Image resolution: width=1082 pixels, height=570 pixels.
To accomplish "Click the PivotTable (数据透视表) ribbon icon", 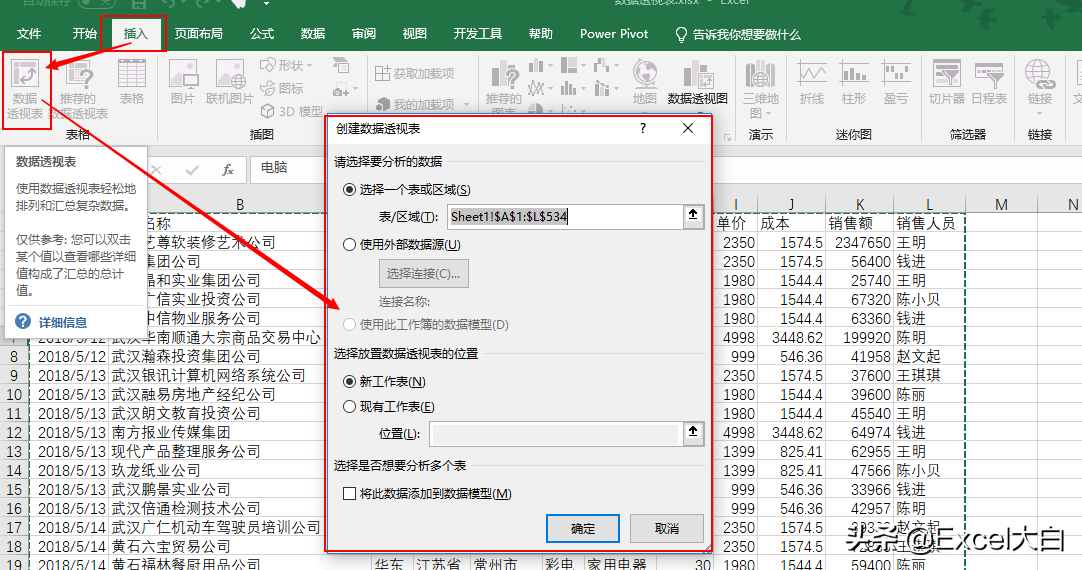I will 26,90.
